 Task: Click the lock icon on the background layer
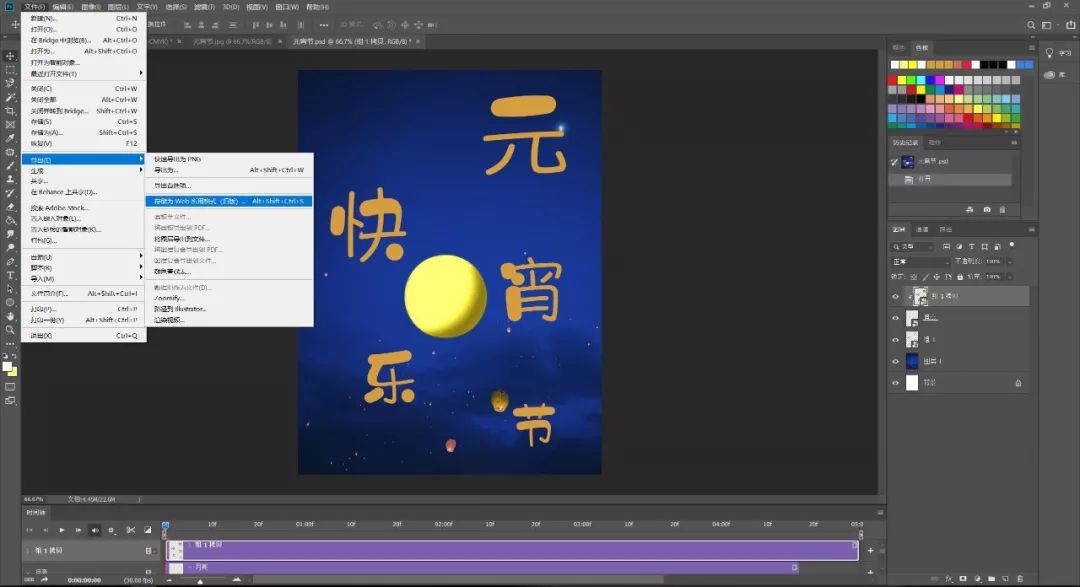[x=1018, y=383]
